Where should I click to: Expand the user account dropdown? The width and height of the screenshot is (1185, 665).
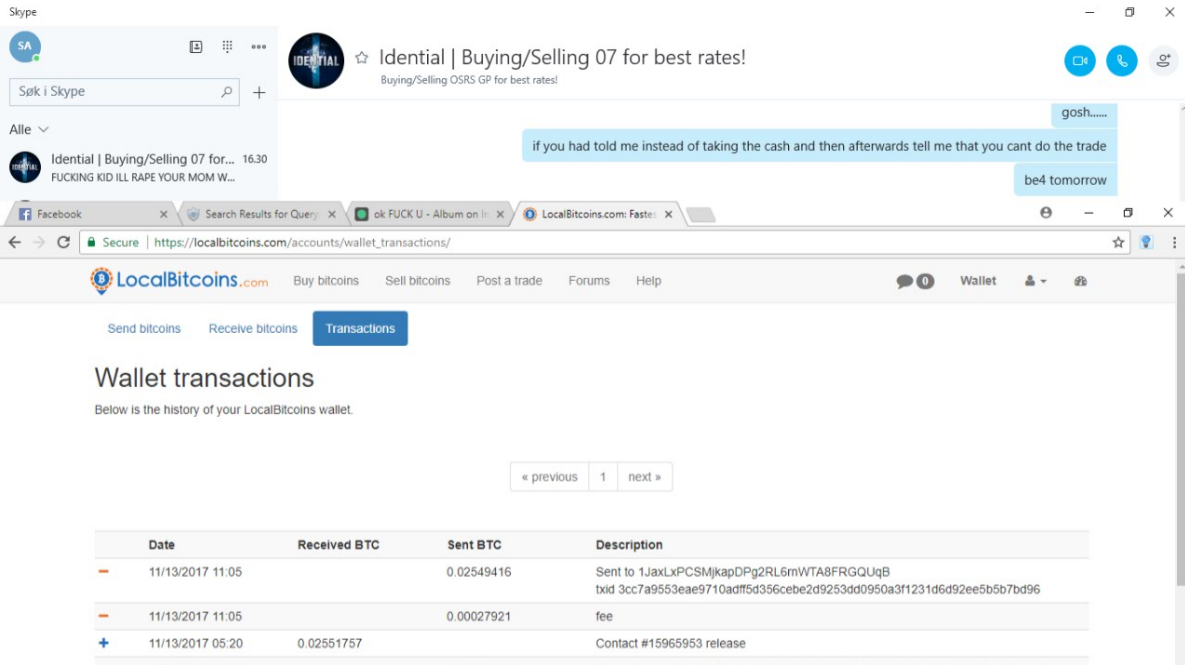coord(1035,281)
